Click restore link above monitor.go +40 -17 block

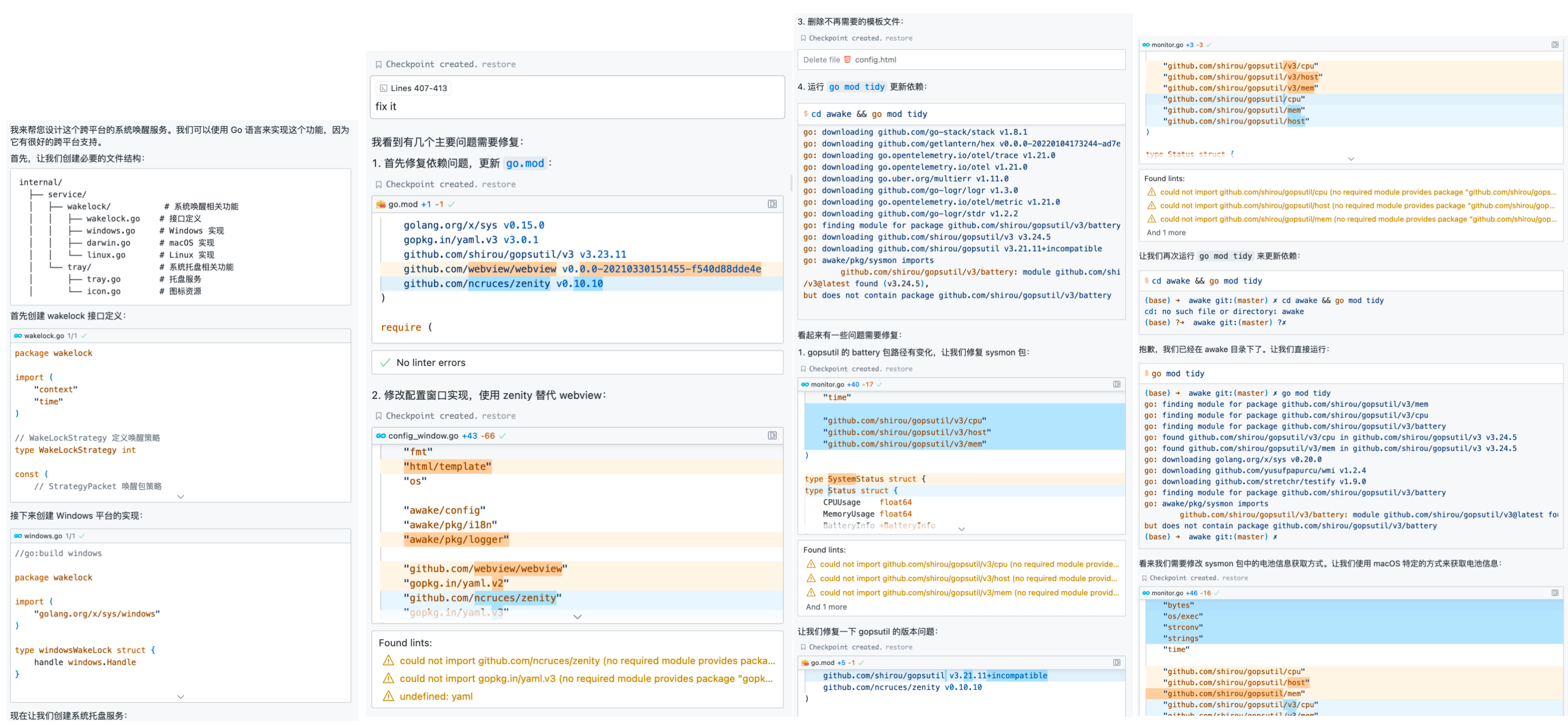899,369
